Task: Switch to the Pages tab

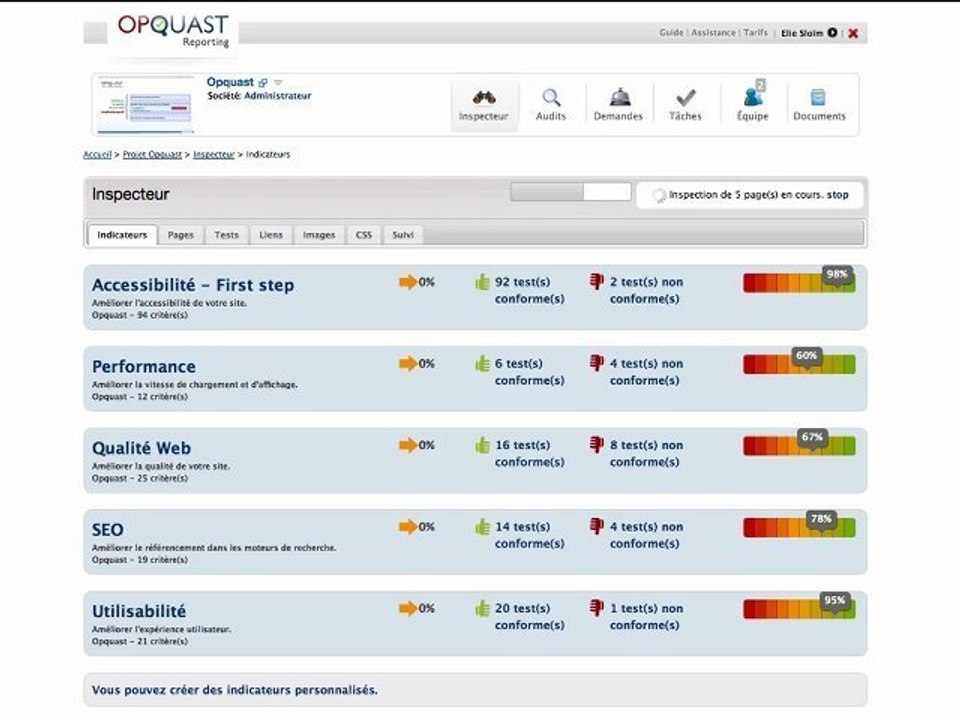Action: (x=181, y=235)
